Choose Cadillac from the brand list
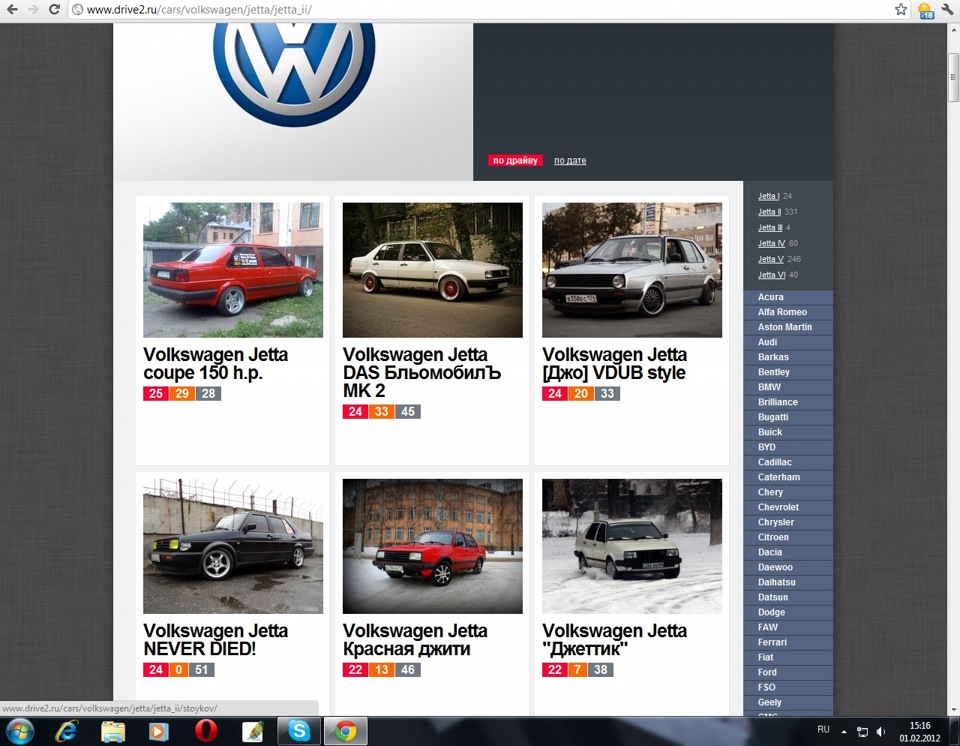960x746 pixels. 788,462
